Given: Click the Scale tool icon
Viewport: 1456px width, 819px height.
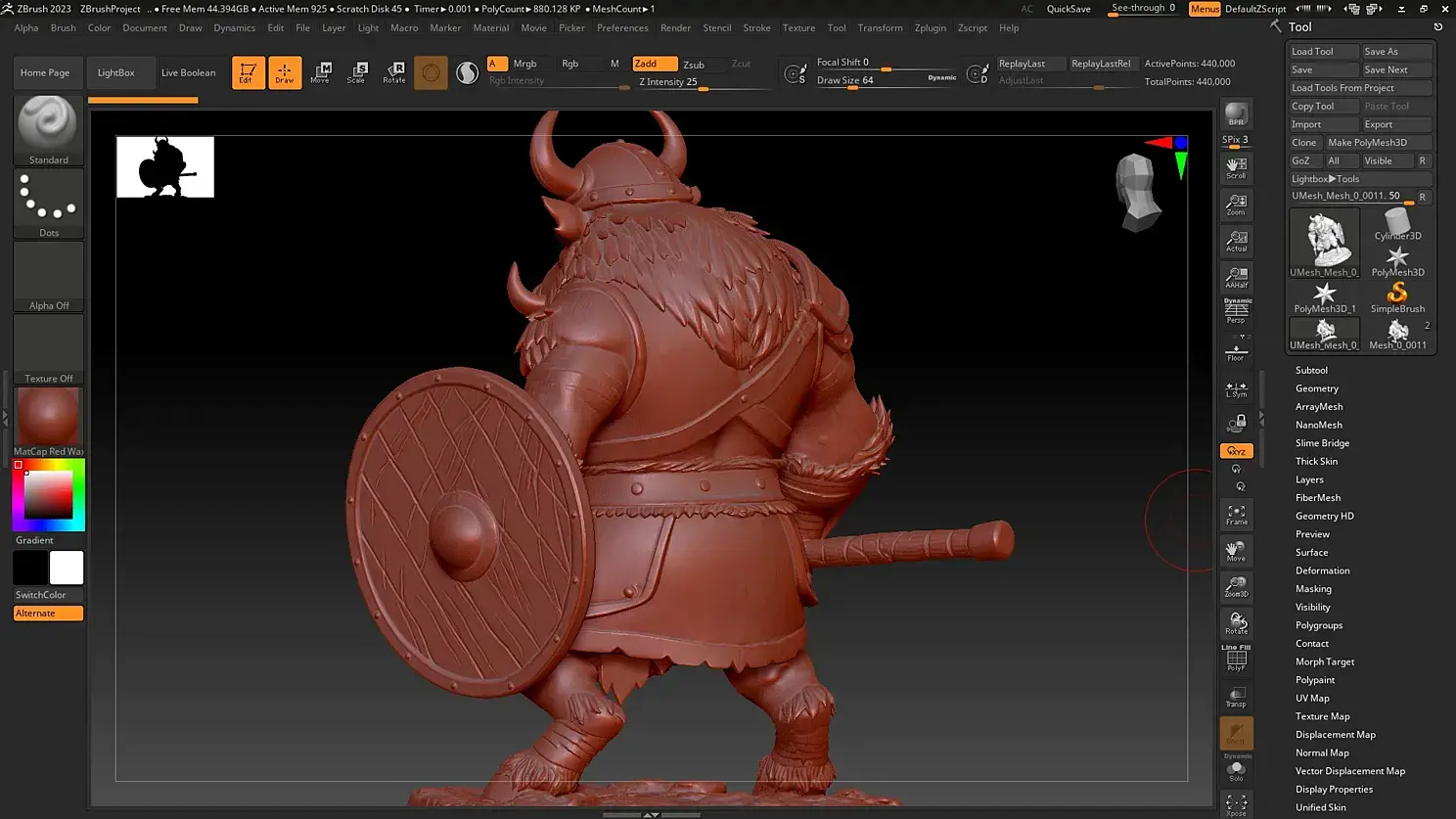Looking at the screenshot, I should point(357,72).
